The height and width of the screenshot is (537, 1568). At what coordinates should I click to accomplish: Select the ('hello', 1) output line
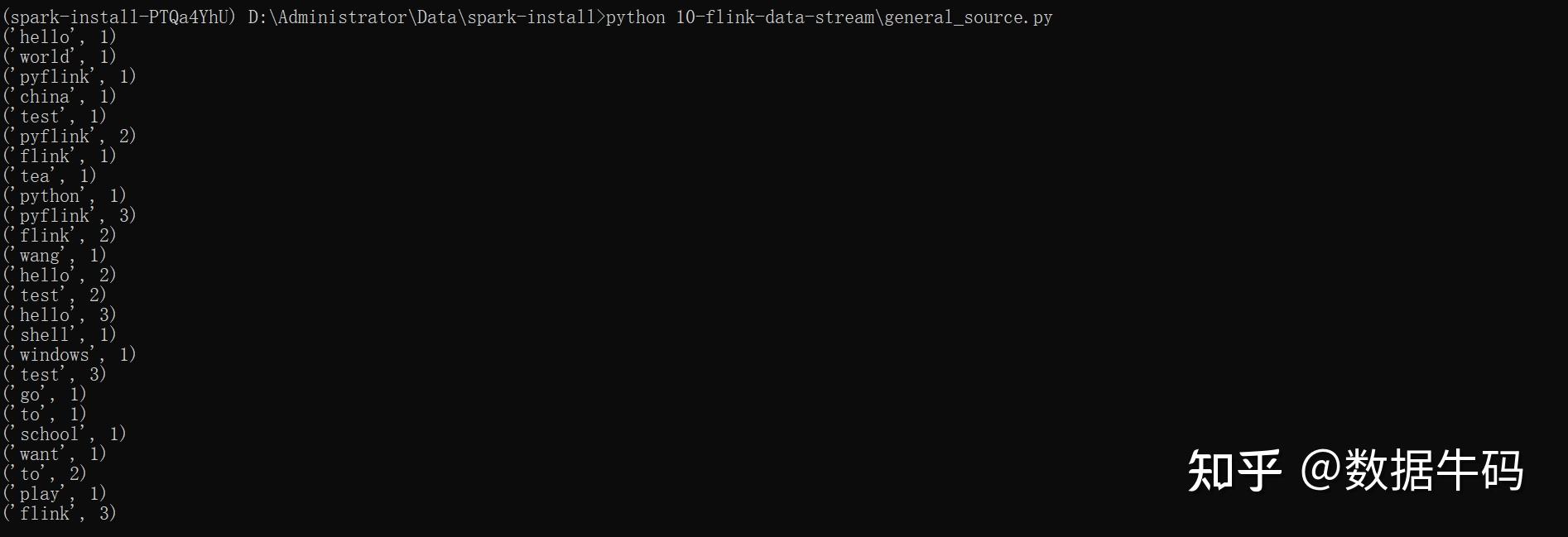coord(60,36)
